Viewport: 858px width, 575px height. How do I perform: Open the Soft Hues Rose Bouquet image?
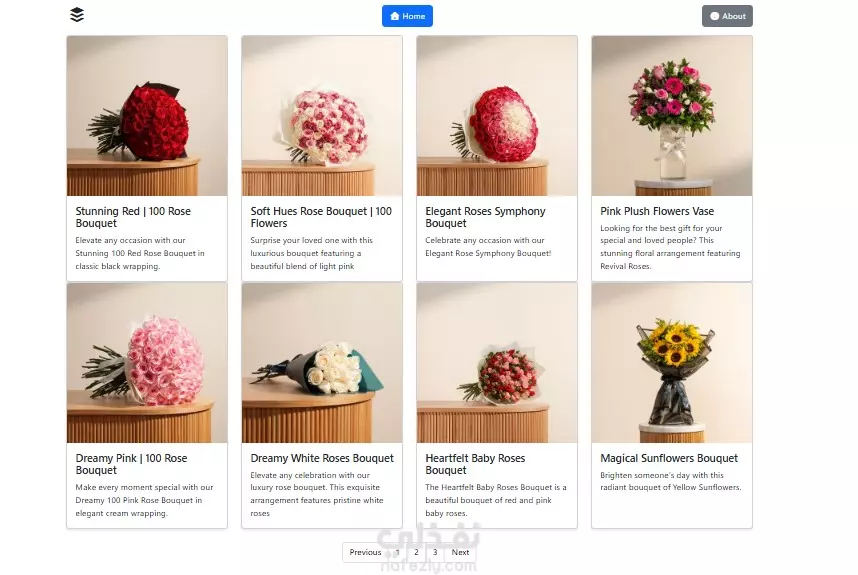point(322,116)
